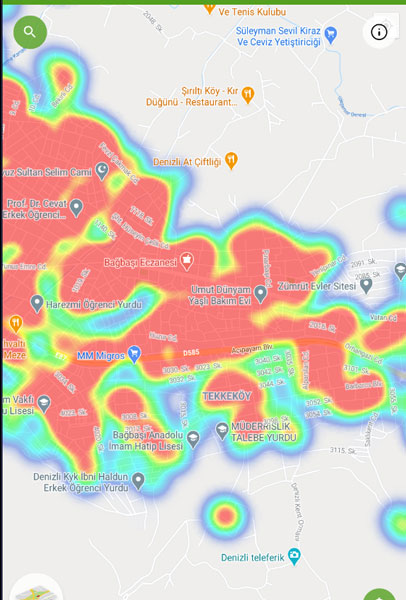The height and width of the screenshot is (600, 406).
Task: Click the Bağbaşı Anadolu İmam Hatip school pin
Action: pos(193,440)
